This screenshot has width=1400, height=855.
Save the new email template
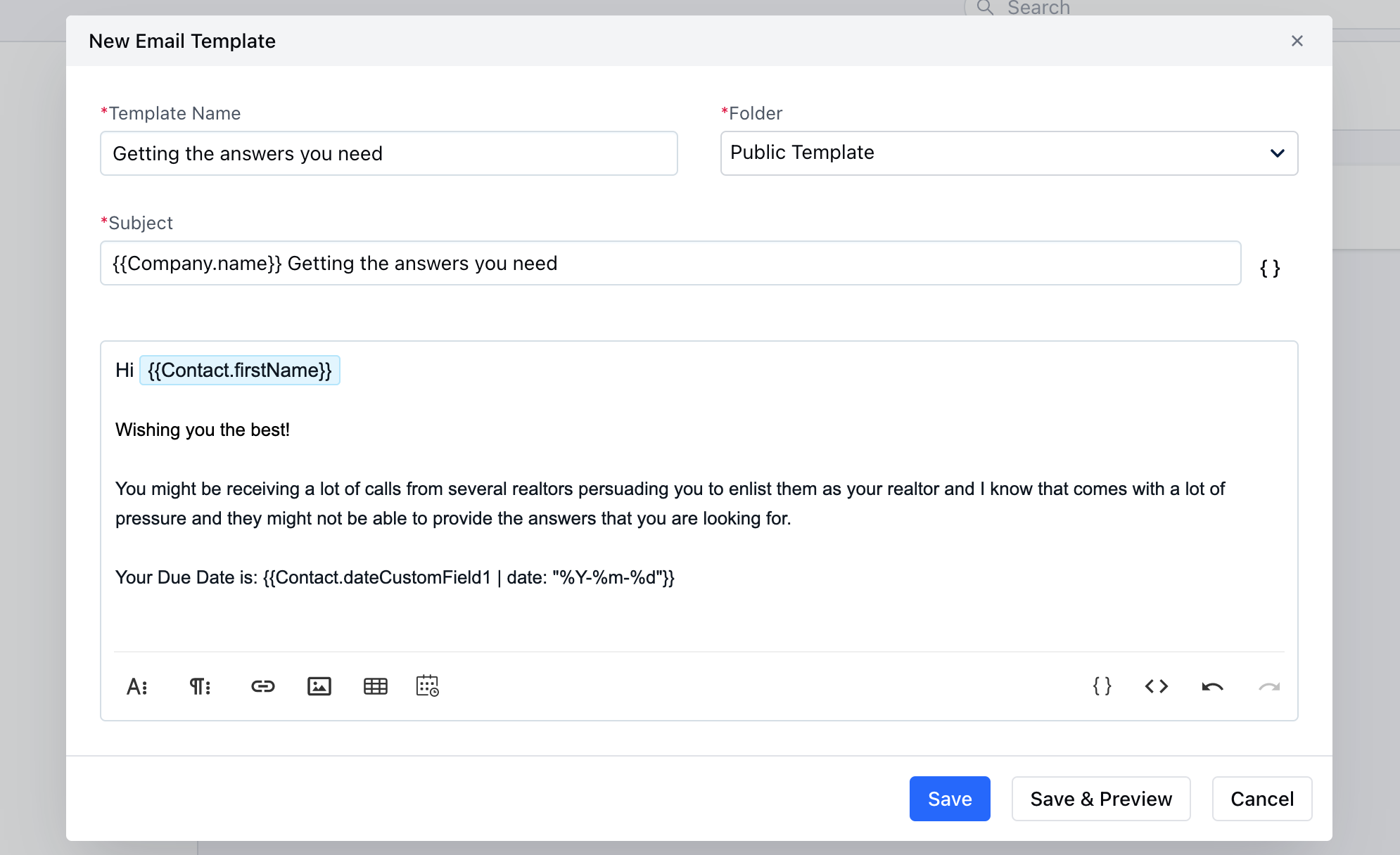click(x=950, y=799)
